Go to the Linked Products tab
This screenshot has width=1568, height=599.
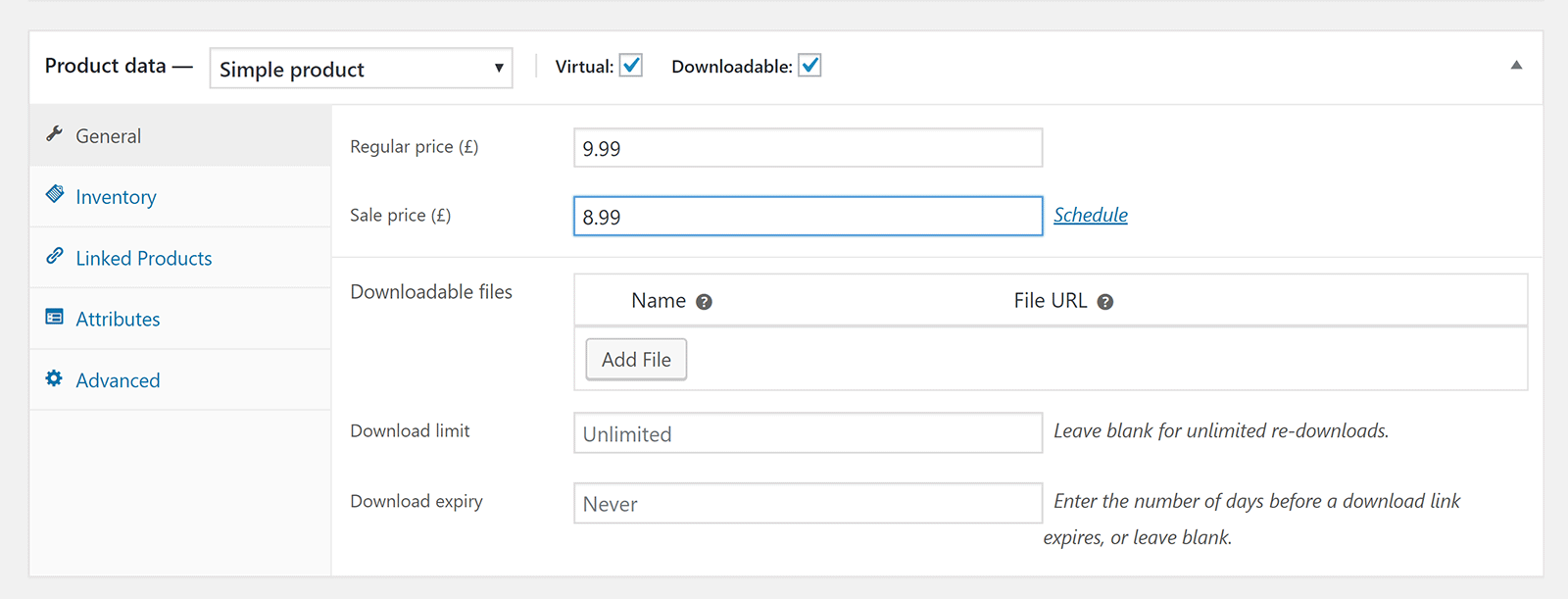click(180, 258)
